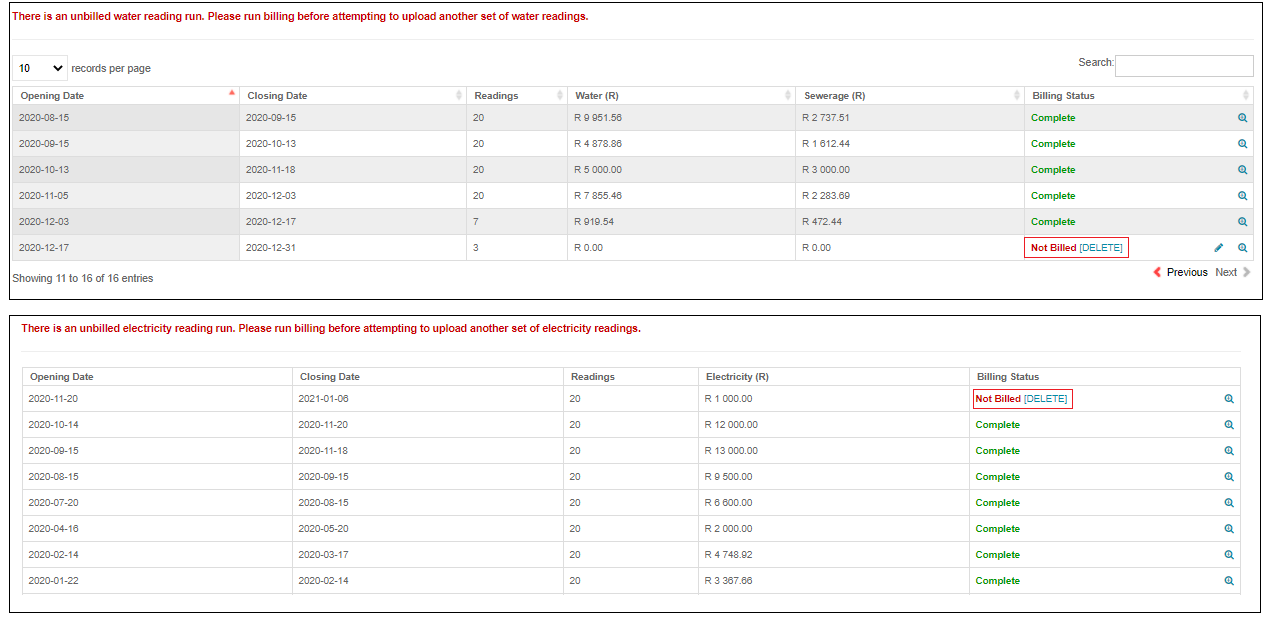View electricity run opening 2020-02-14
1278x623 pixels.
(x=1229, y=555)
